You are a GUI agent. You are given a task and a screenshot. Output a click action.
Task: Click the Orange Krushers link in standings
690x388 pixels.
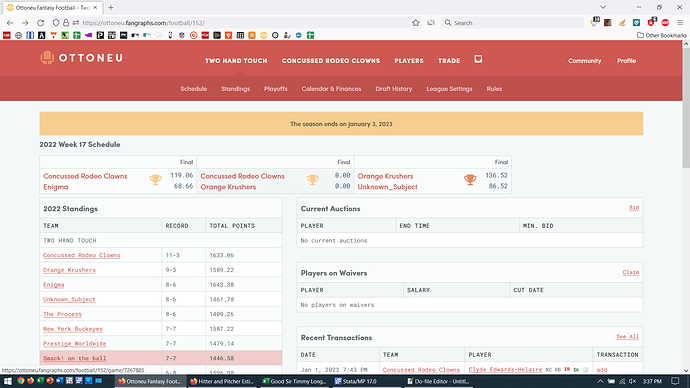pos(69,270)
